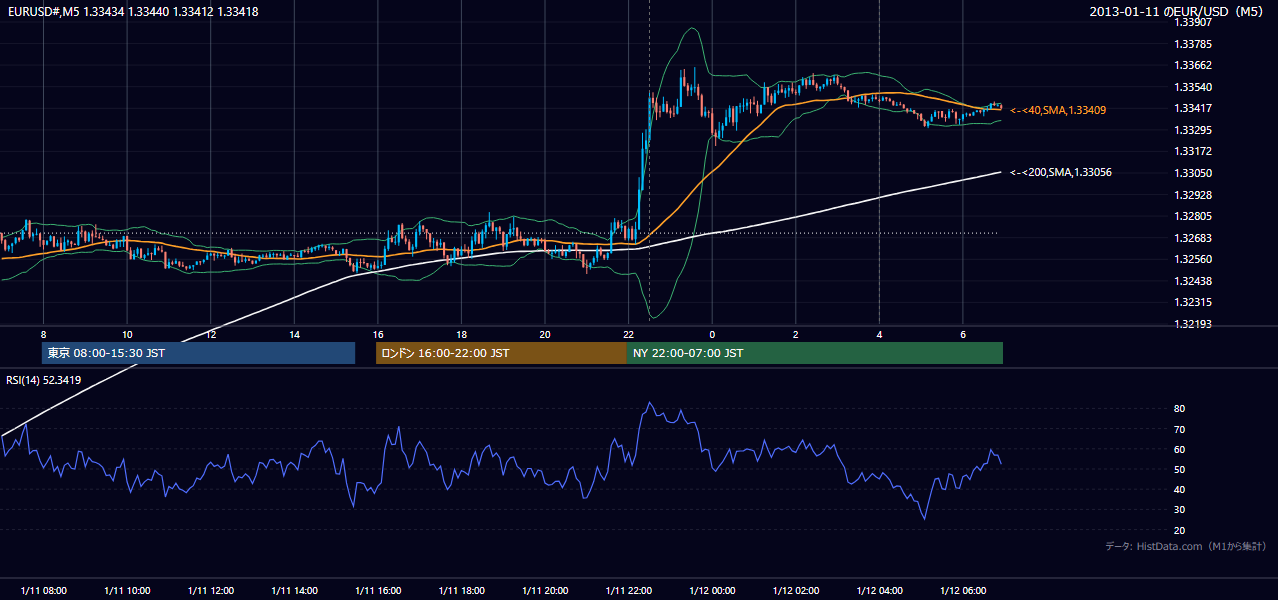Click RSI scale value 30
This screenshot has width=1278, height=600.
[1180, 510]
